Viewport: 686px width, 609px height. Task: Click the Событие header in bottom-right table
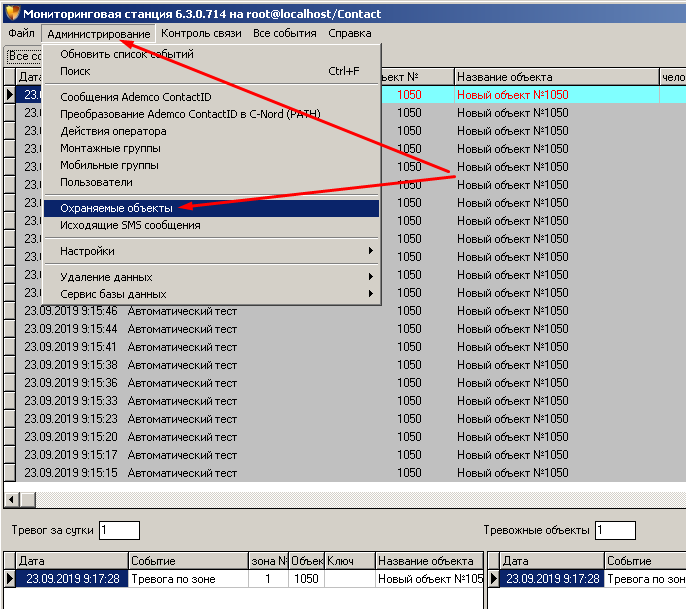coord(645,561)
